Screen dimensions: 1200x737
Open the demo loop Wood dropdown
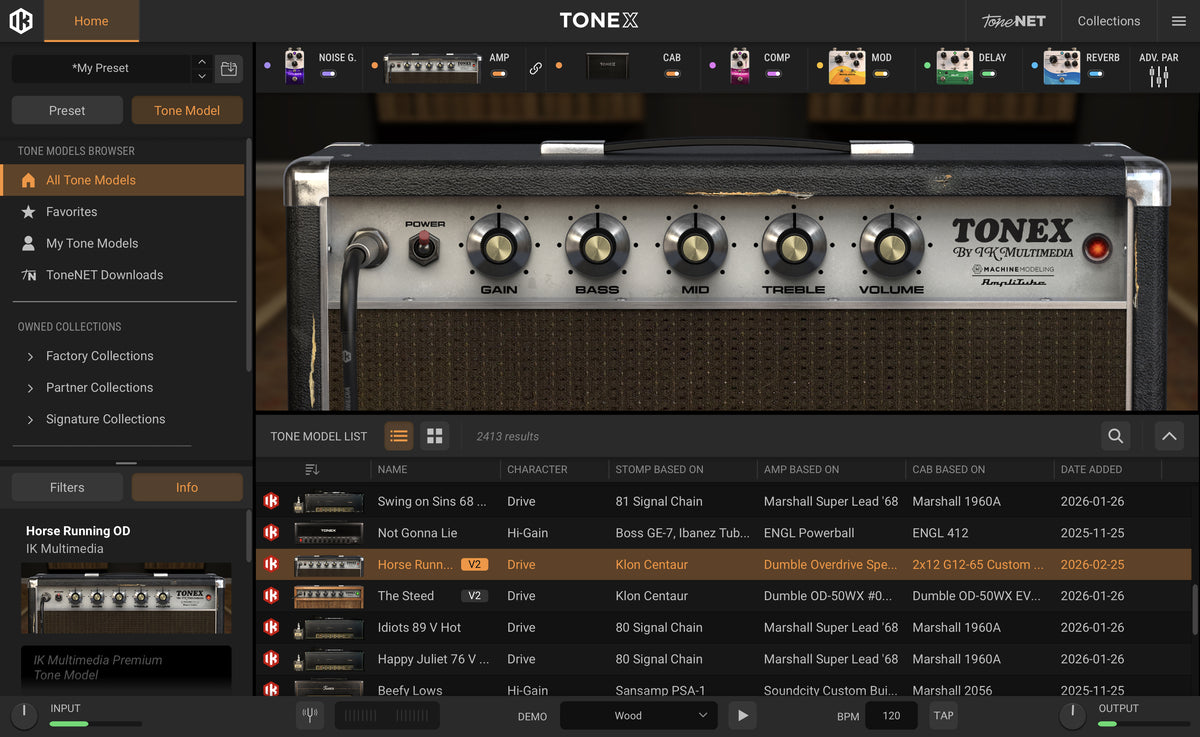638,715
